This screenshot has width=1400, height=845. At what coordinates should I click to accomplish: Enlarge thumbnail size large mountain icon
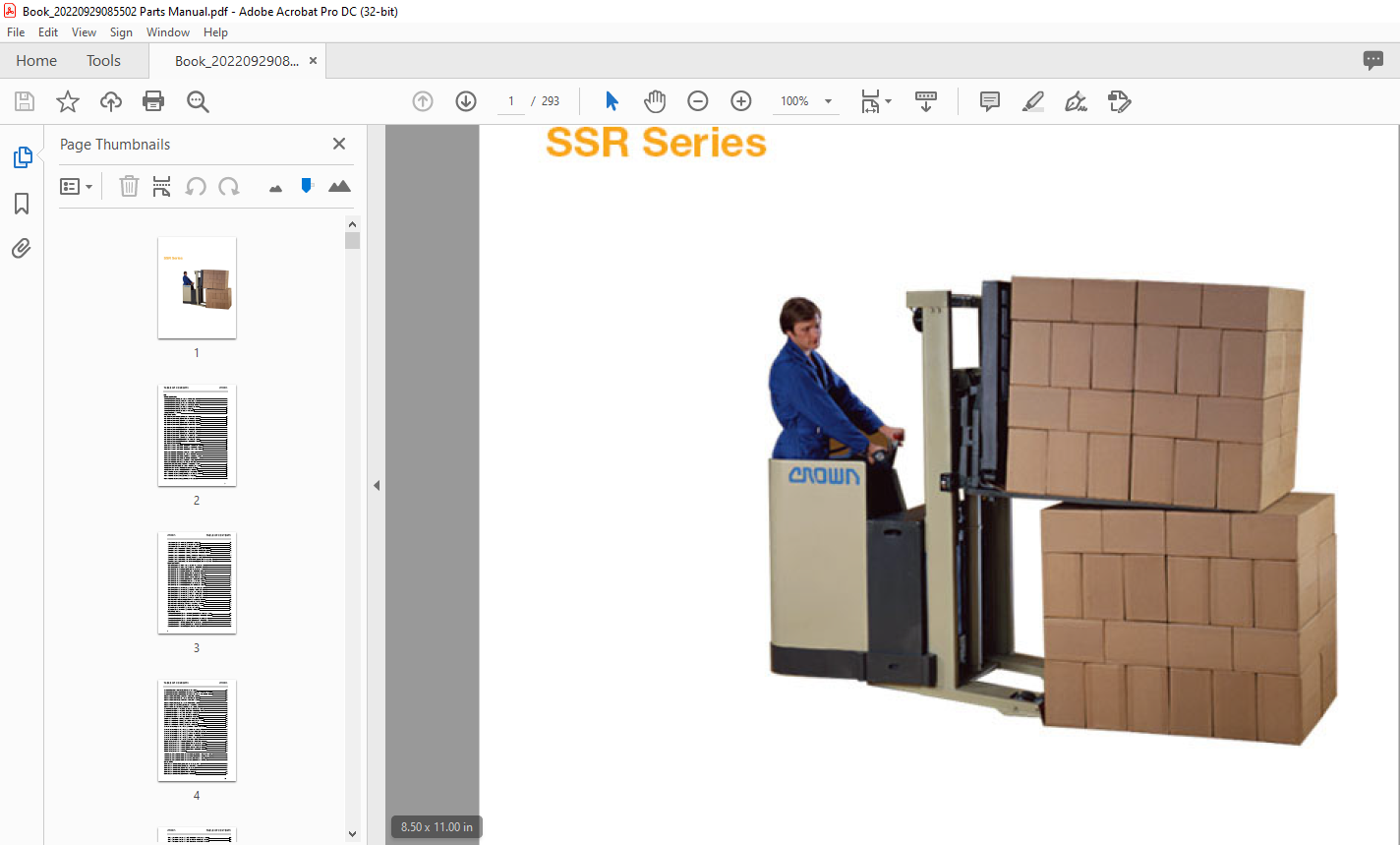click(339, 186)
